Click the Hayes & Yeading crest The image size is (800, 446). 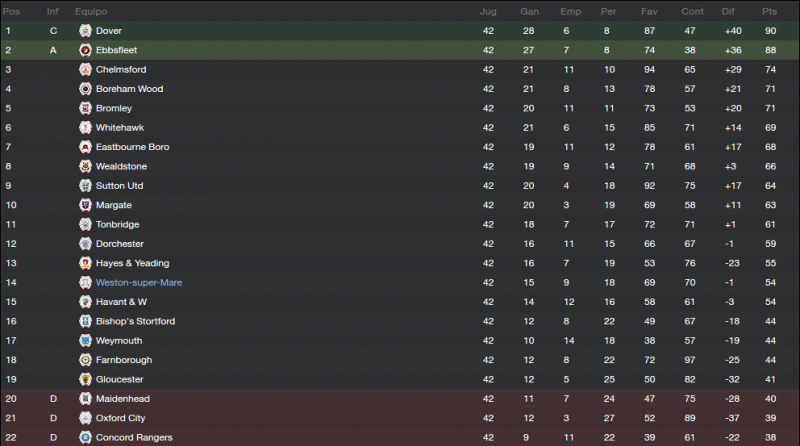(85, 263)
